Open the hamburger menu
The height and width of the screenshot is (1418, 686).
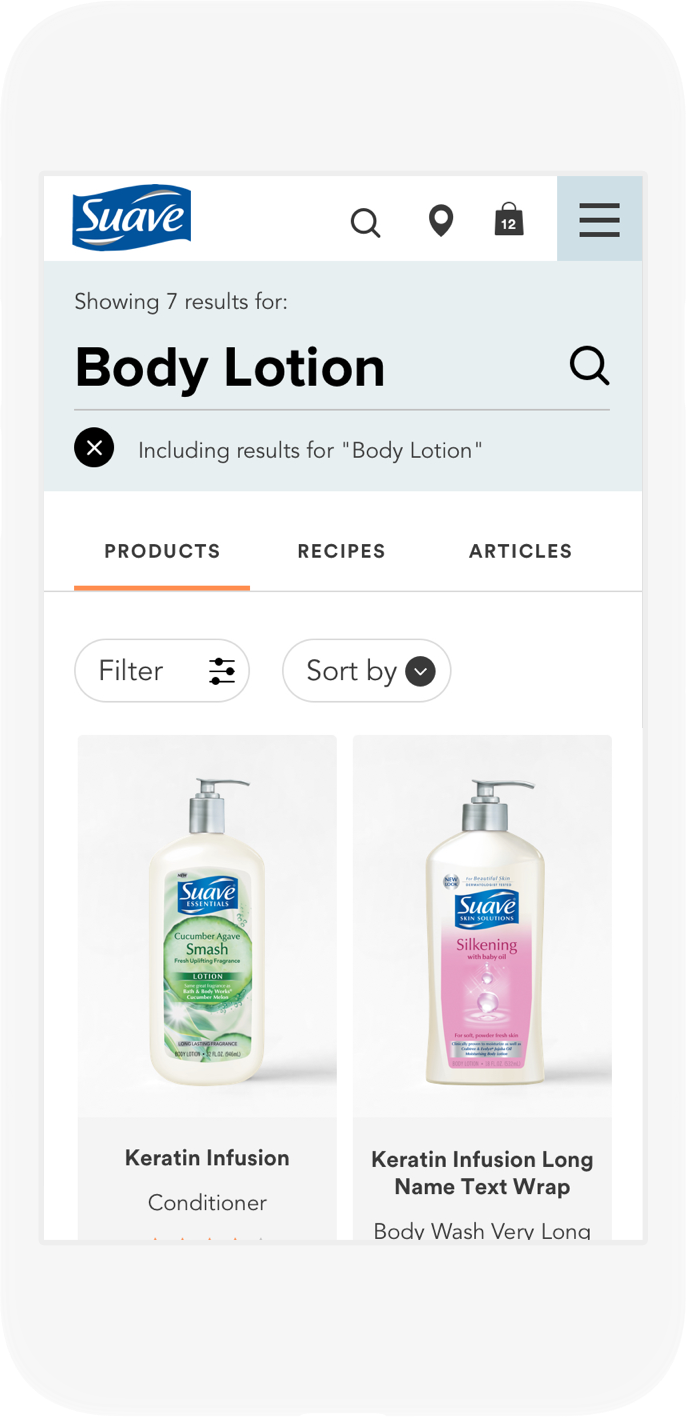coord(599,219)
